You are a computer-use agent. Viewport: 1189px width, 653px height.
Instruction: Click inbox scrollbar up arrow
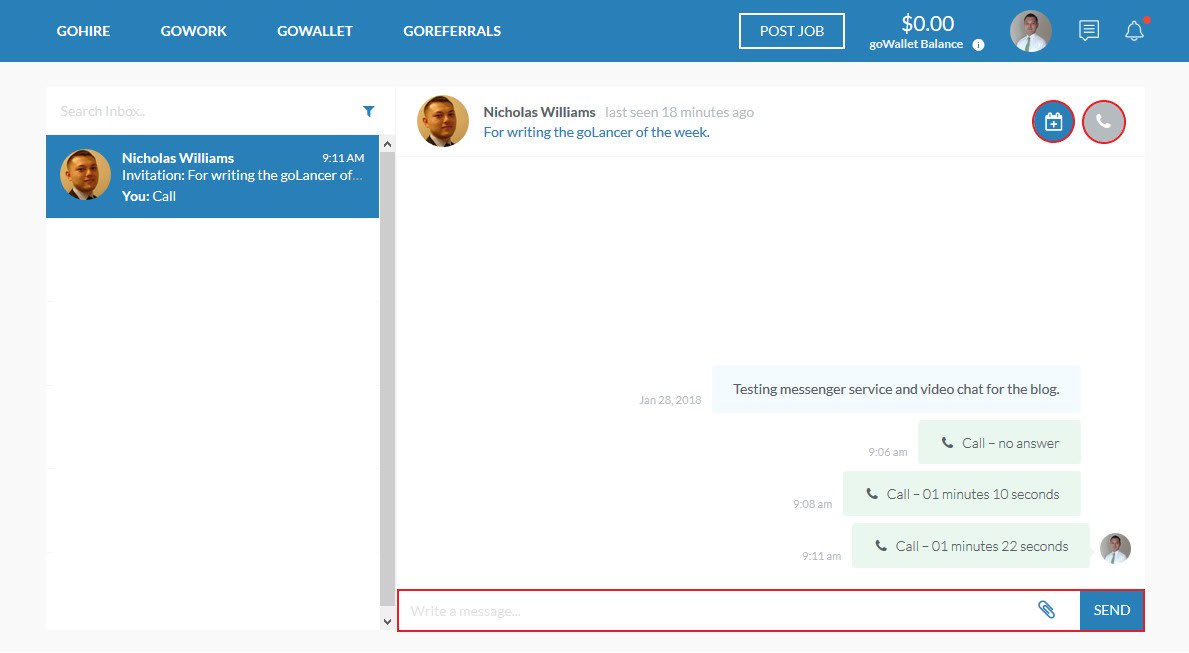point(387,144)
